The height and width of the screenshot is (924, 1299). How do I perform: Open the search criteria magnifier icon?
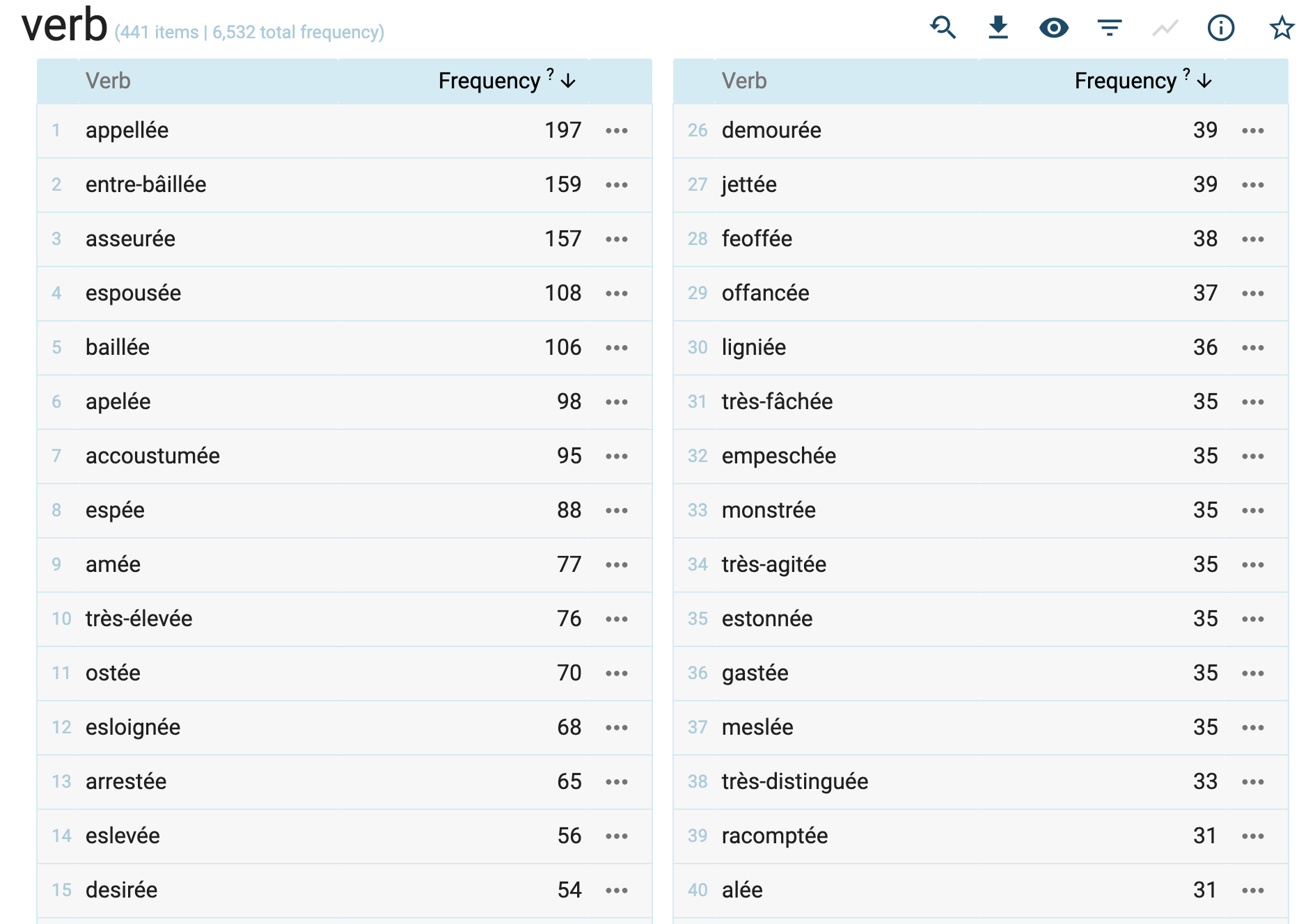coord(943,28)
